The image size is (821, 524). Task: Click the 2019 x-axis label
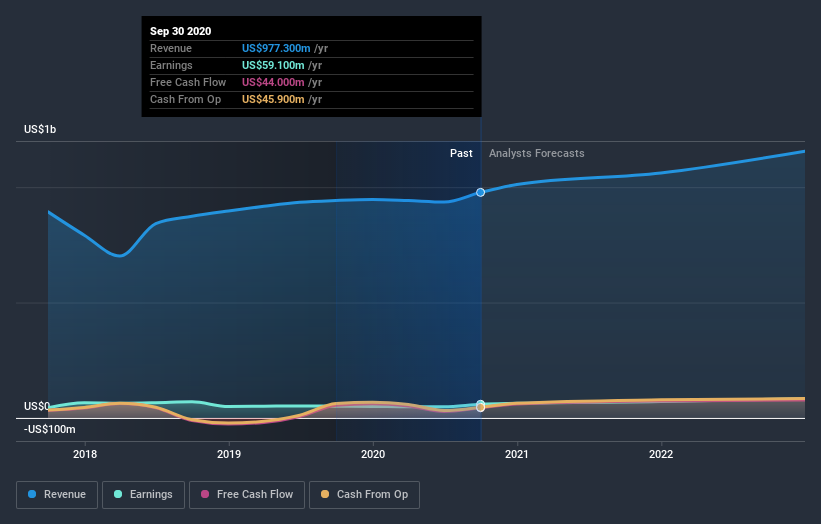(x=229, y=454)
